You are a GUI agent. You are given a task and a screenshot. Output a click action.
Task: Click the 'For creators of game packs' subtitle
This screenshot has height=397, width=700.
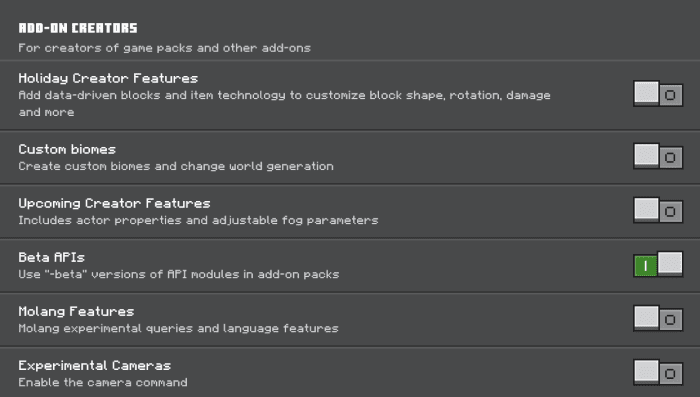click(164, 48)
